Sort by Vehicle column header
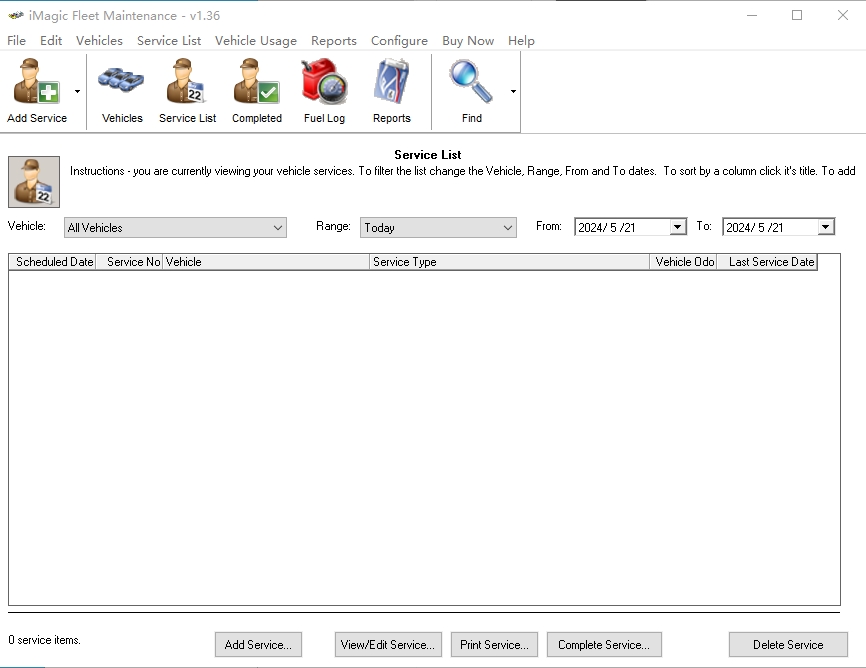The height and width of the screenshot is (668, 866). (266, 262)
